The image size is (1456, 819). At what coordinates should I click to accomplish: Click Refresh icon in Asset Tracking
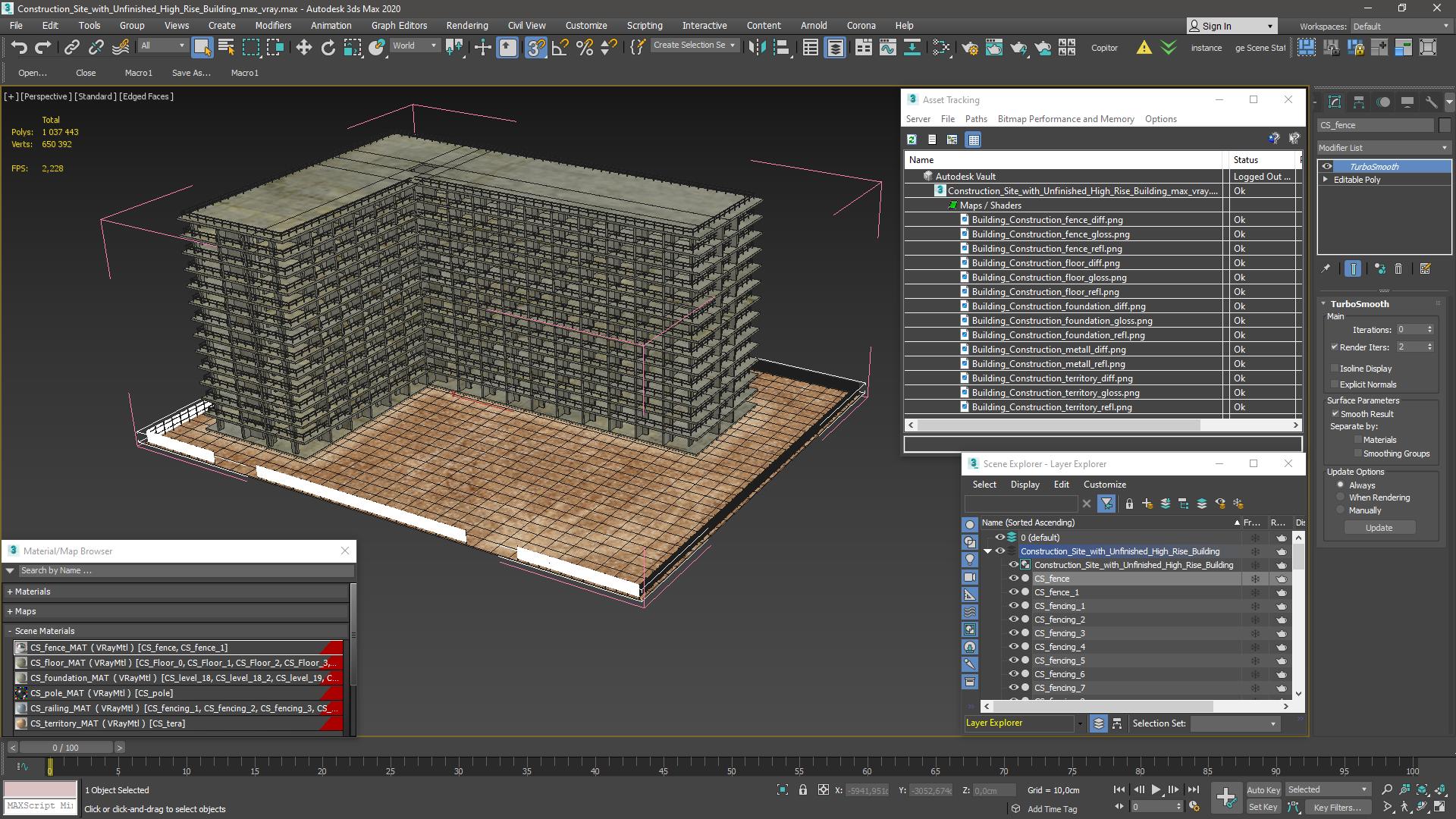pyautogui.click(x=912, y=140)
